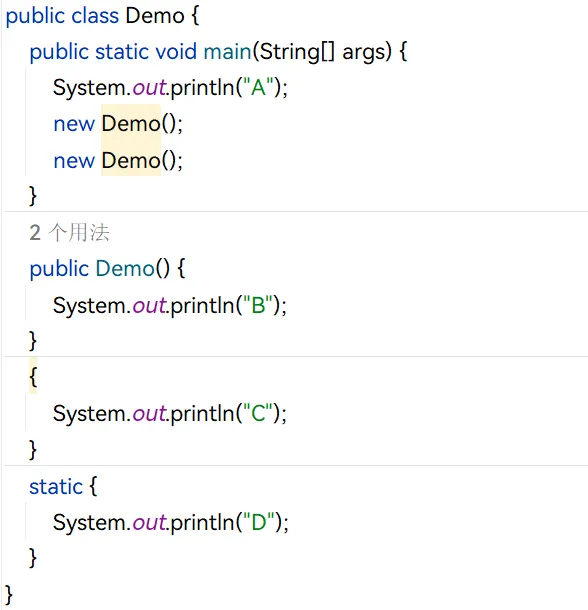Click the static keyword of static block
588x610 pixels.
[x=56, y=487]
